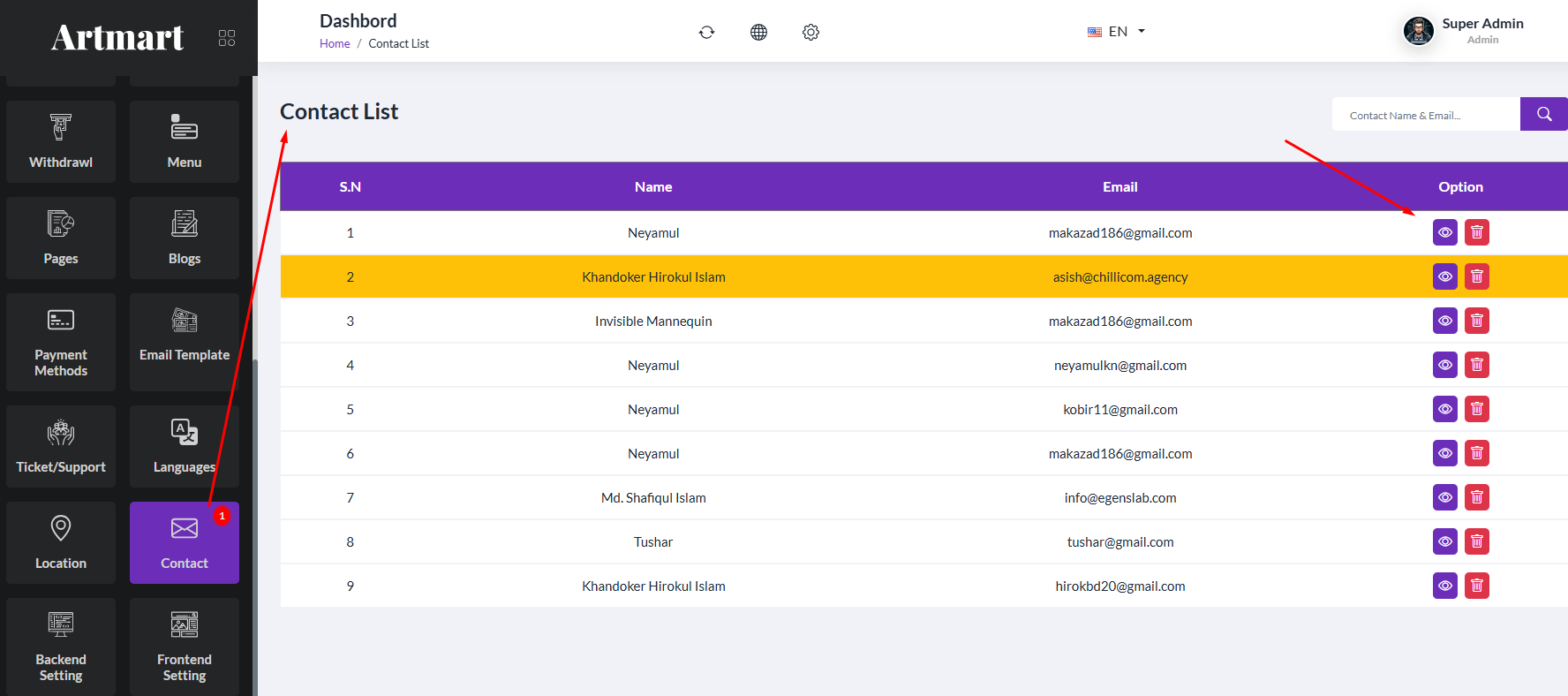Click the Home breadcrumb link
This screenshot has height=696, width=1568.
335,44
